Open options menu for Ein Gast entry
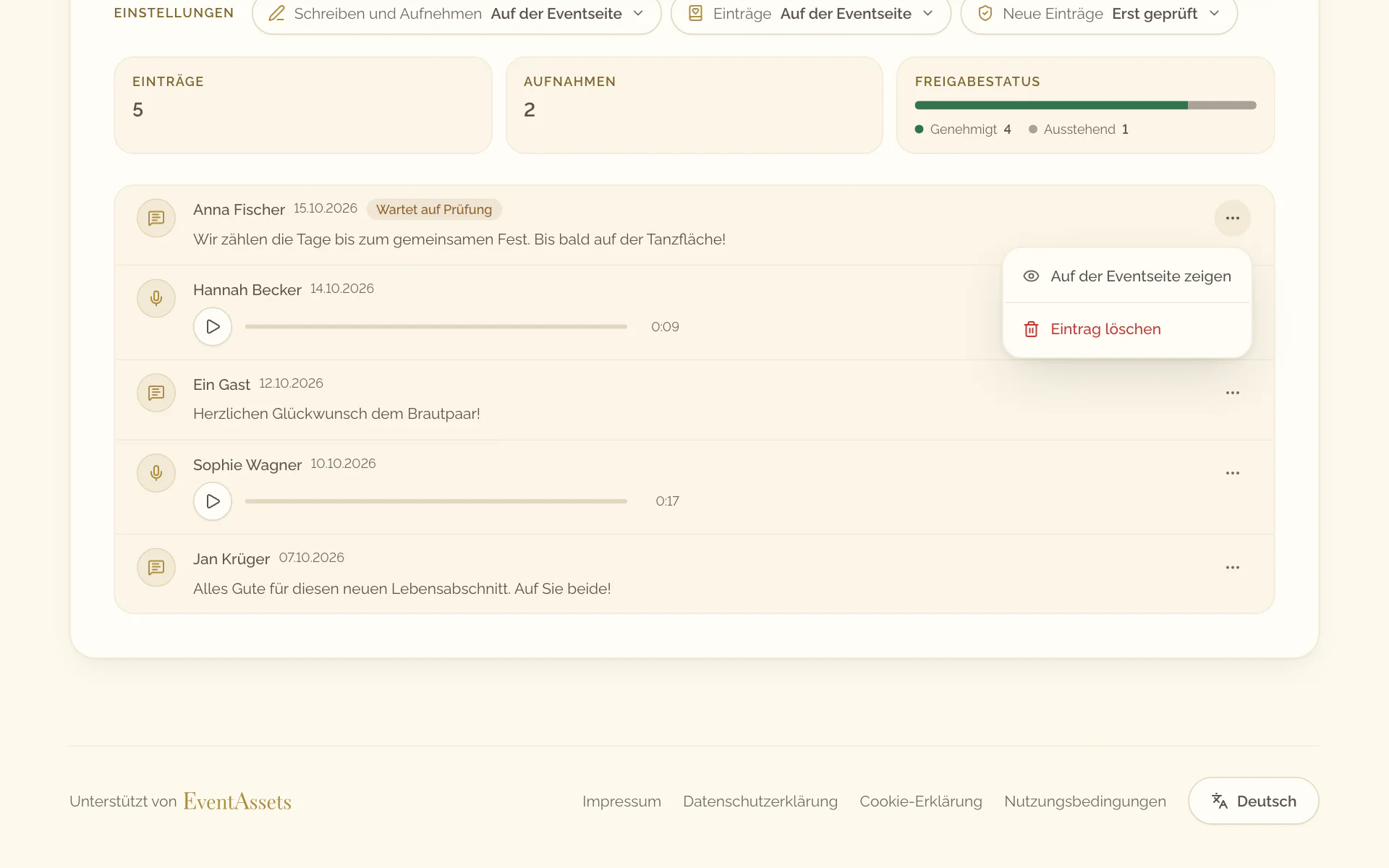 coord(1232,393)
